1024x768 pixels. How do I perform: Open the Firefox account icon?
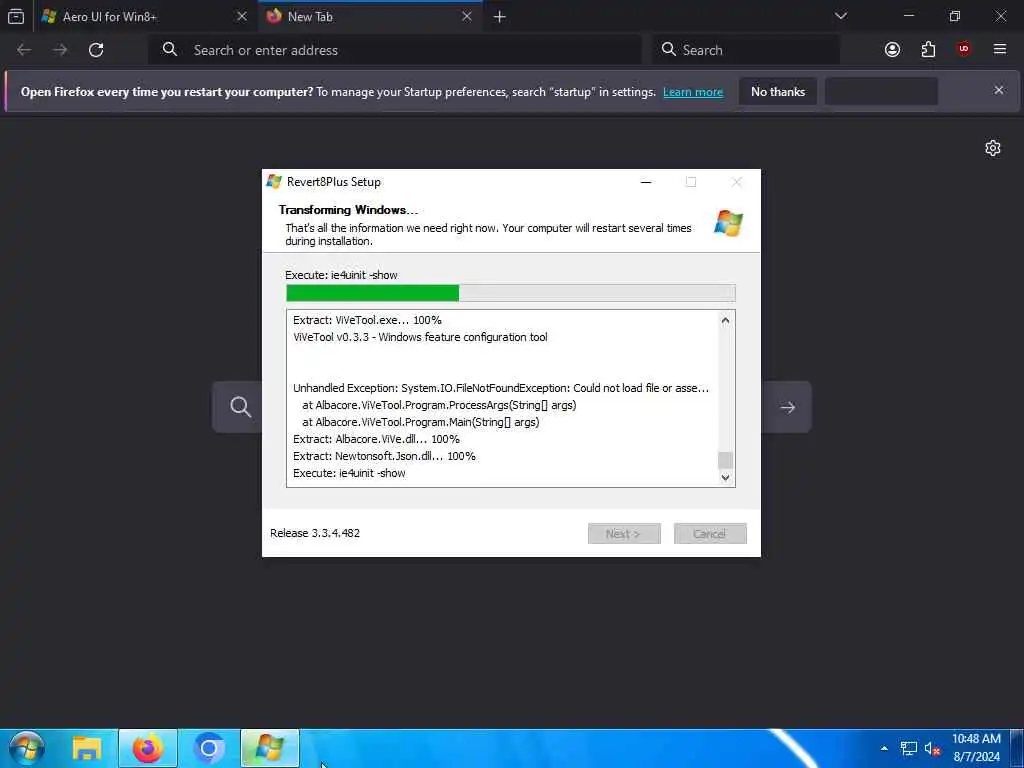[892, 50]
